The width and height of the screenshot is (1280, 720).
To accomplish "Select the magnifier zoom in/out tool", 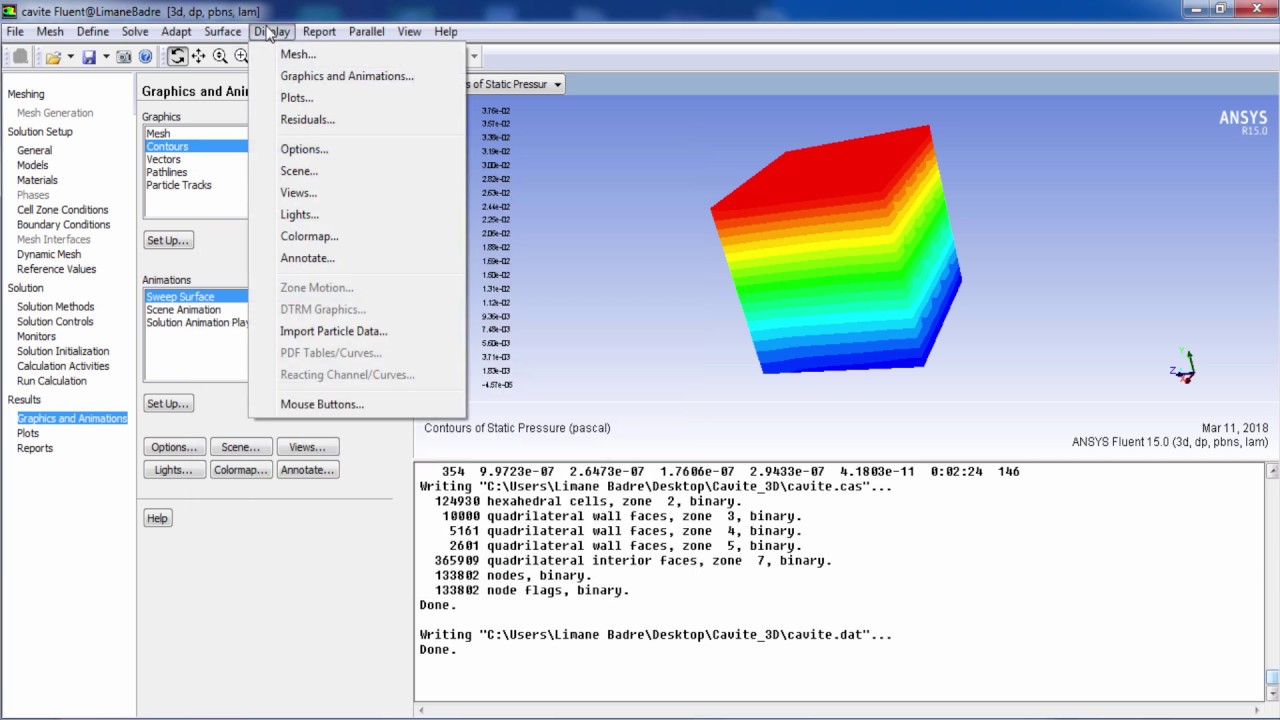I will coord(220,57).
